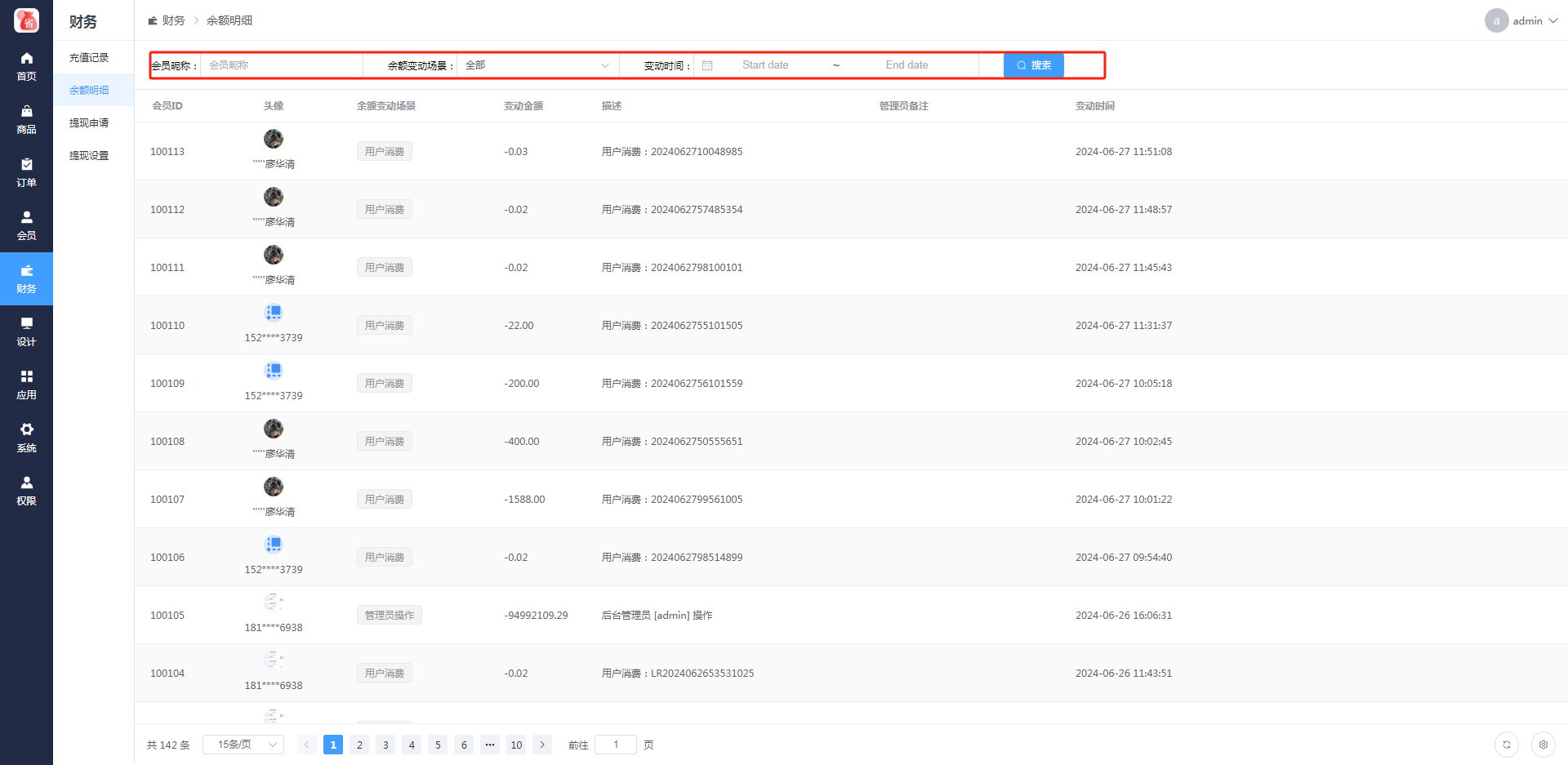Open 提现设置 menu item

[89, 156]
